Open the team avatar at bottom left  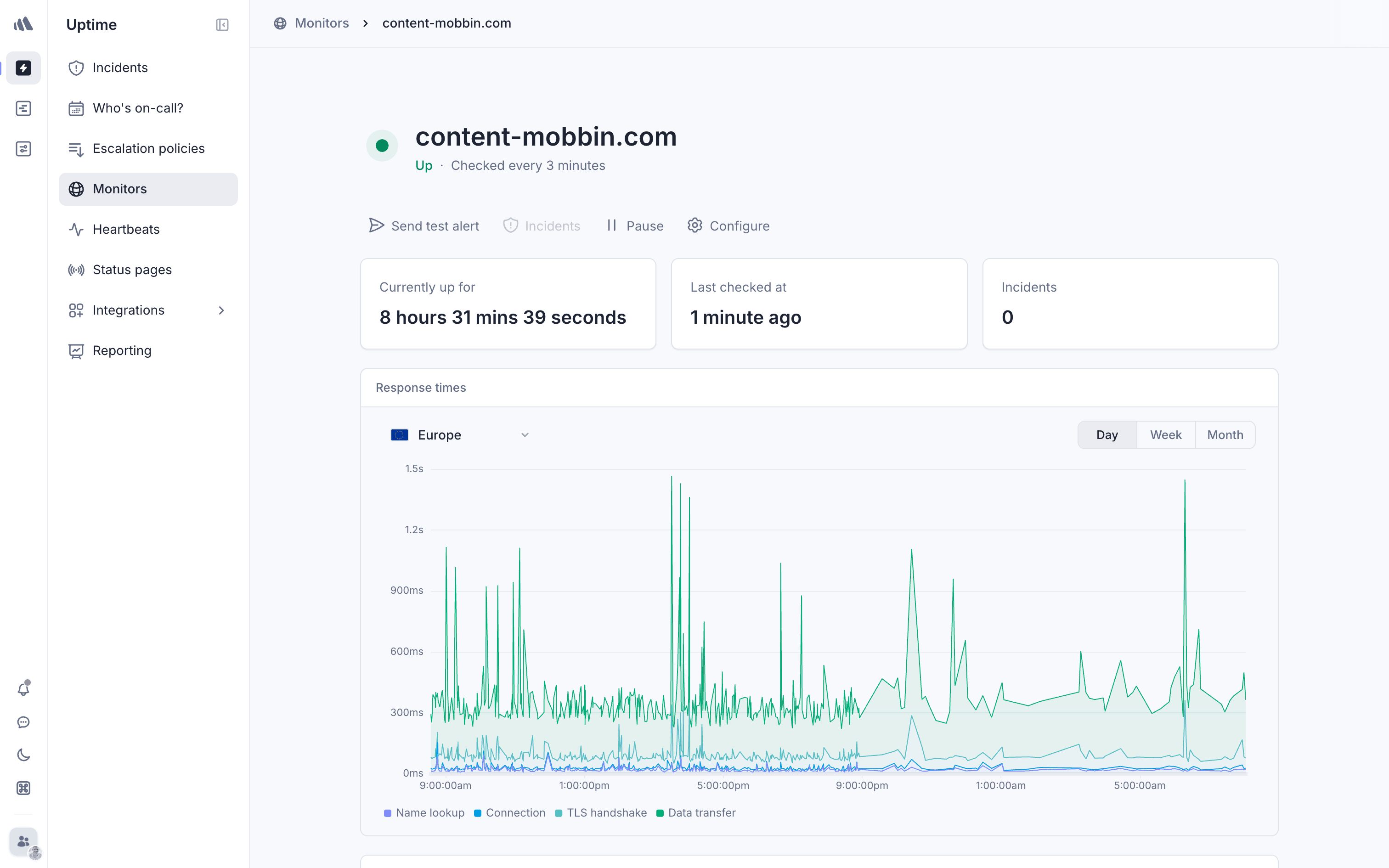pyautogui.click(x=23, y=841)
